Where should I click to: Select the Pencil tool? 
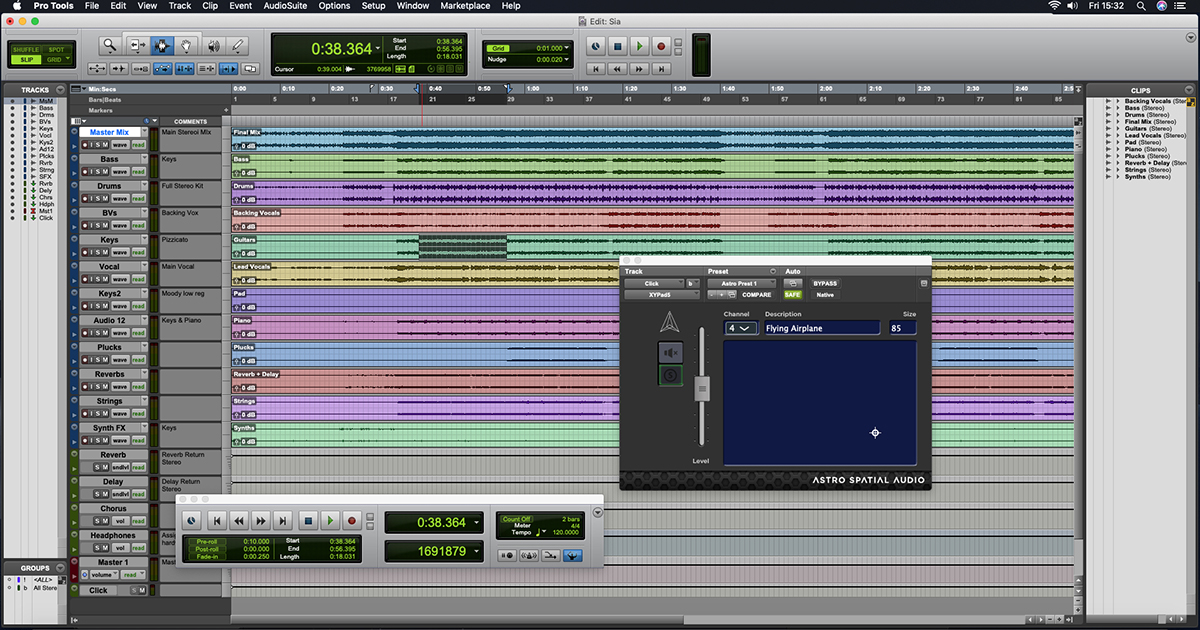pos(238,45)
